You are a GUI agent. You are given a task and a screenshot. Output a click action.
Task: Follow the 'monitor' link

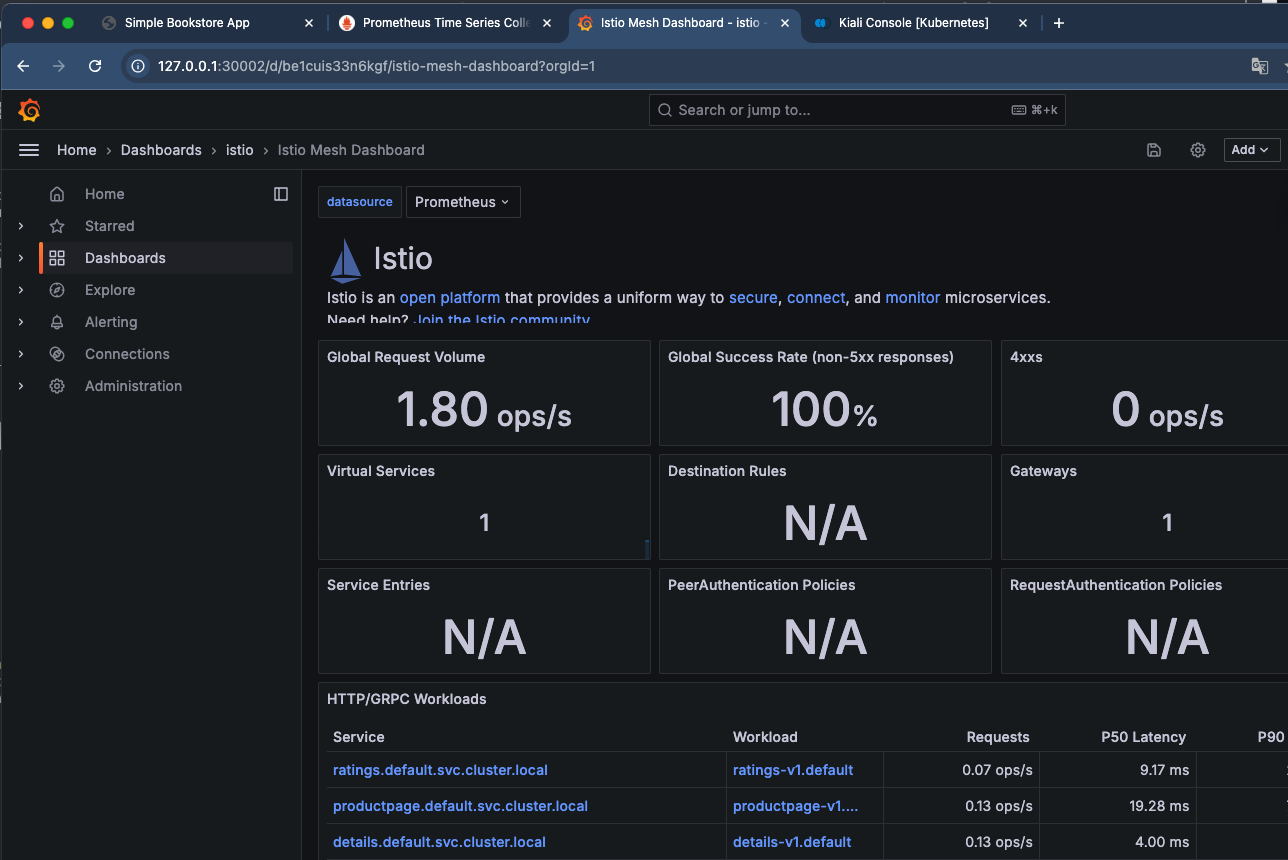pos(913,298)
